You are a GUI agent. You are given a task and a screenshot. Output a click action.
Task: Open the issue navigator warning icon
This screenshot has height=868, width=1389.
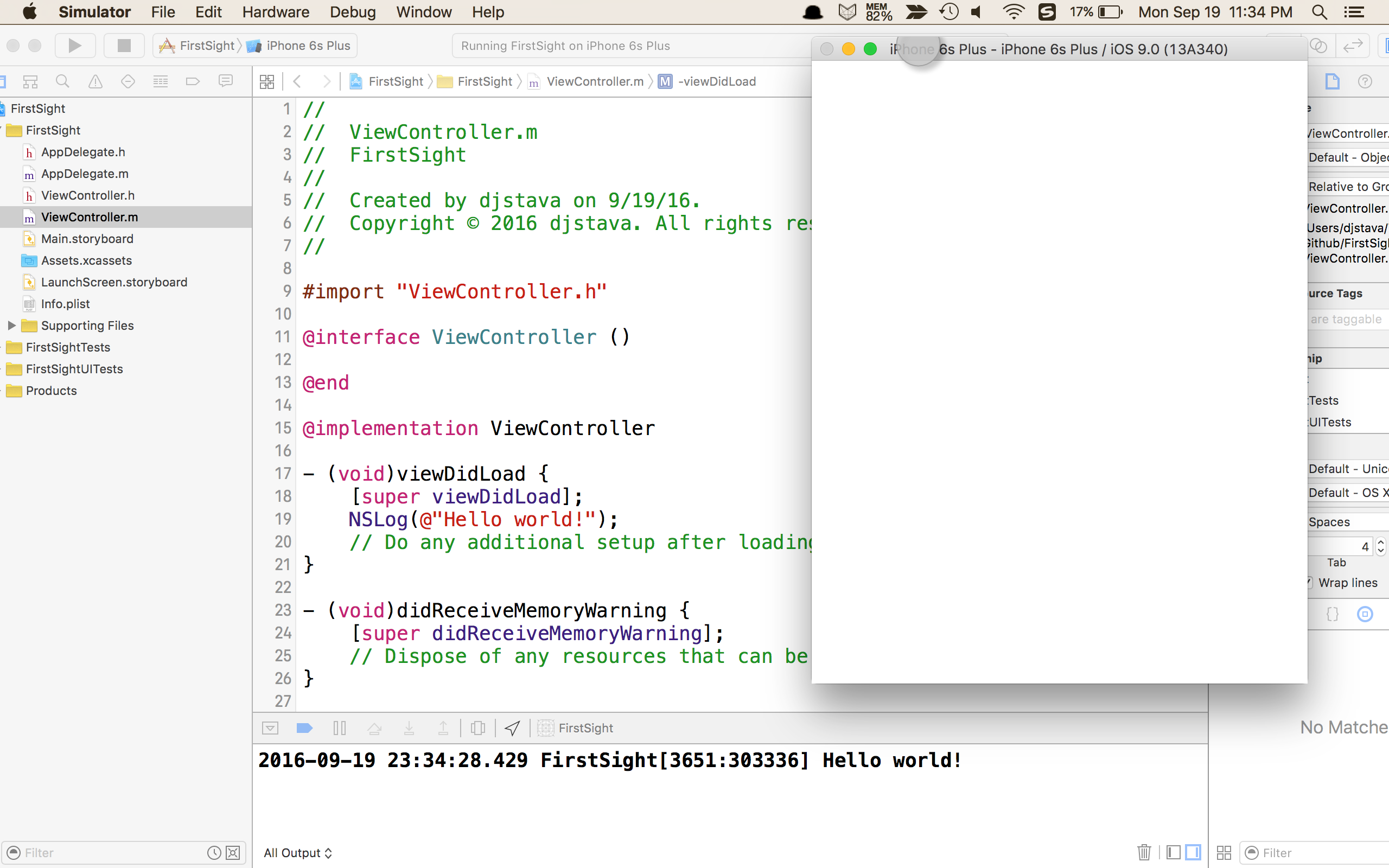(x=95, y=81)
